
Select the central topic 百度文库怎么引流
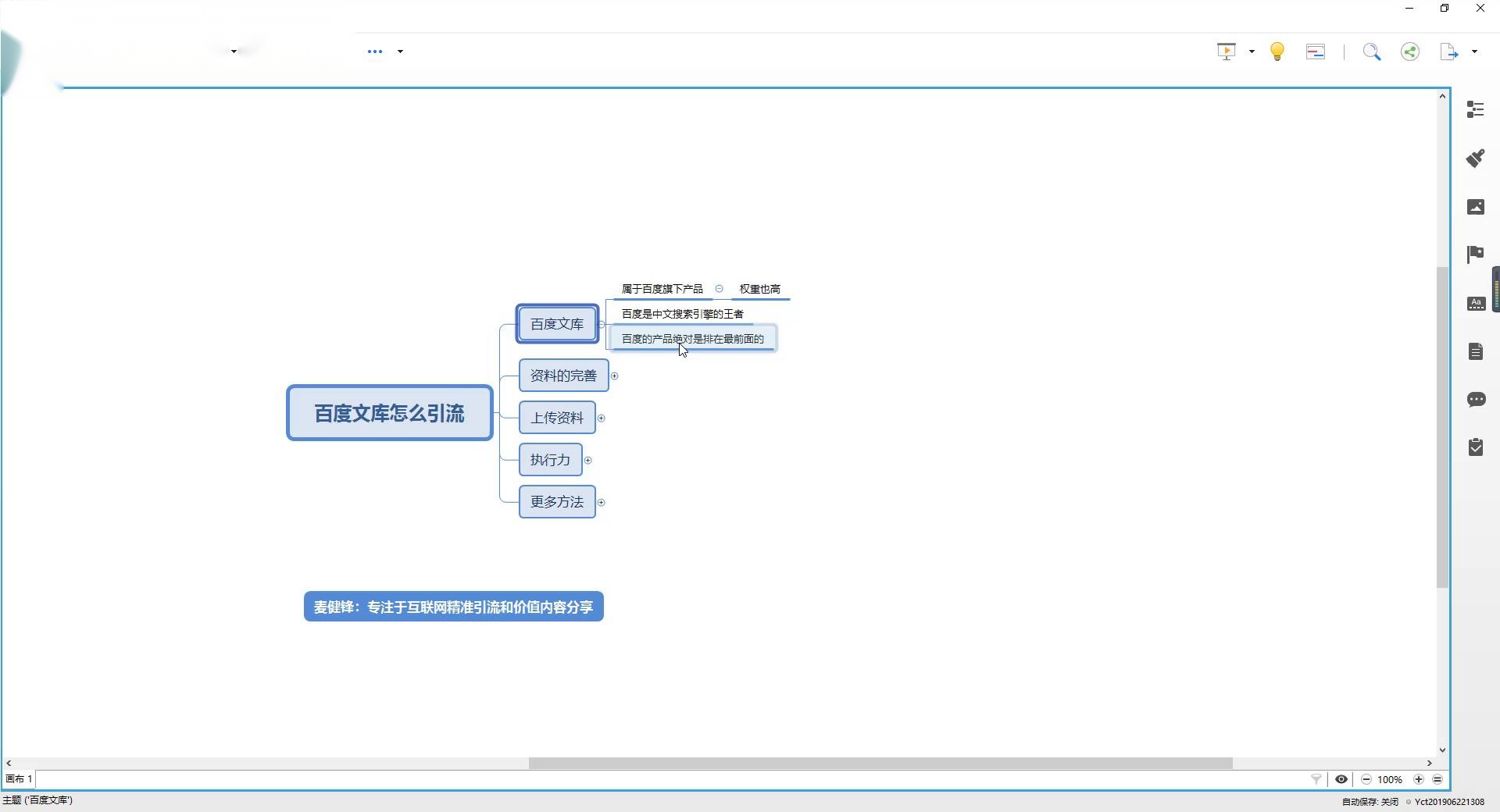point(390,413)
